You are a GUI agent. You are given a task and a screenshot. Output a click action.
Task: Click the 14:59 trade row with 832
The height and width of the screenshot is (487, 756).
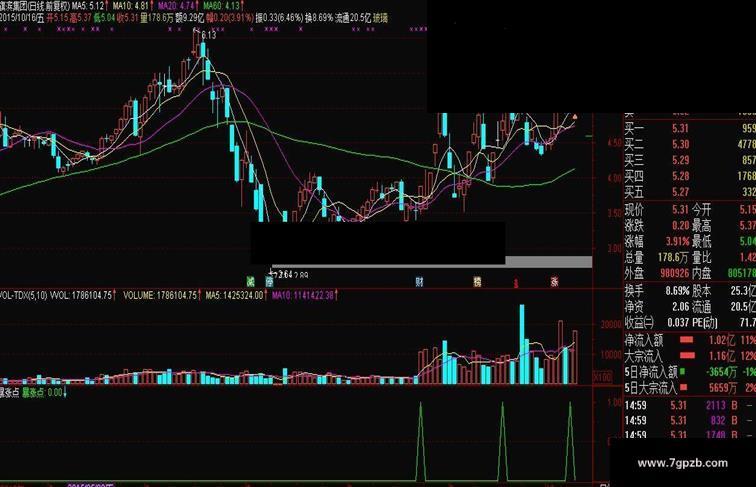point(690,421)
